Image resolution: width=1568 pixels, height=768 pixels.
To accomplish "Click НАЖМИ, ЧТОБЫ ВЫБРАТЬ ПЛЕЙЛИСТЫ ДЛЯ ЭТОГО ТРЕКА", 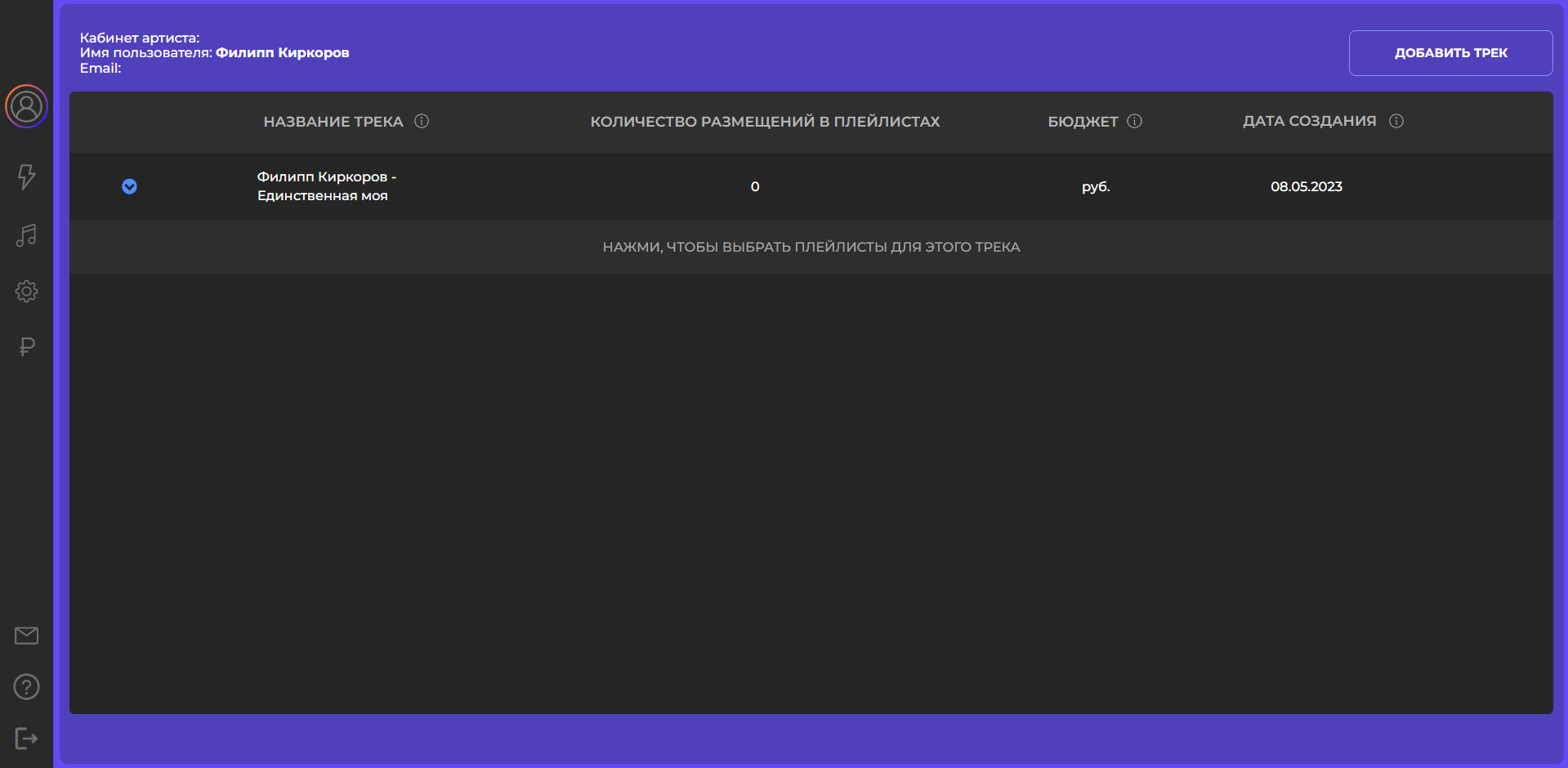I will point(811,247).
